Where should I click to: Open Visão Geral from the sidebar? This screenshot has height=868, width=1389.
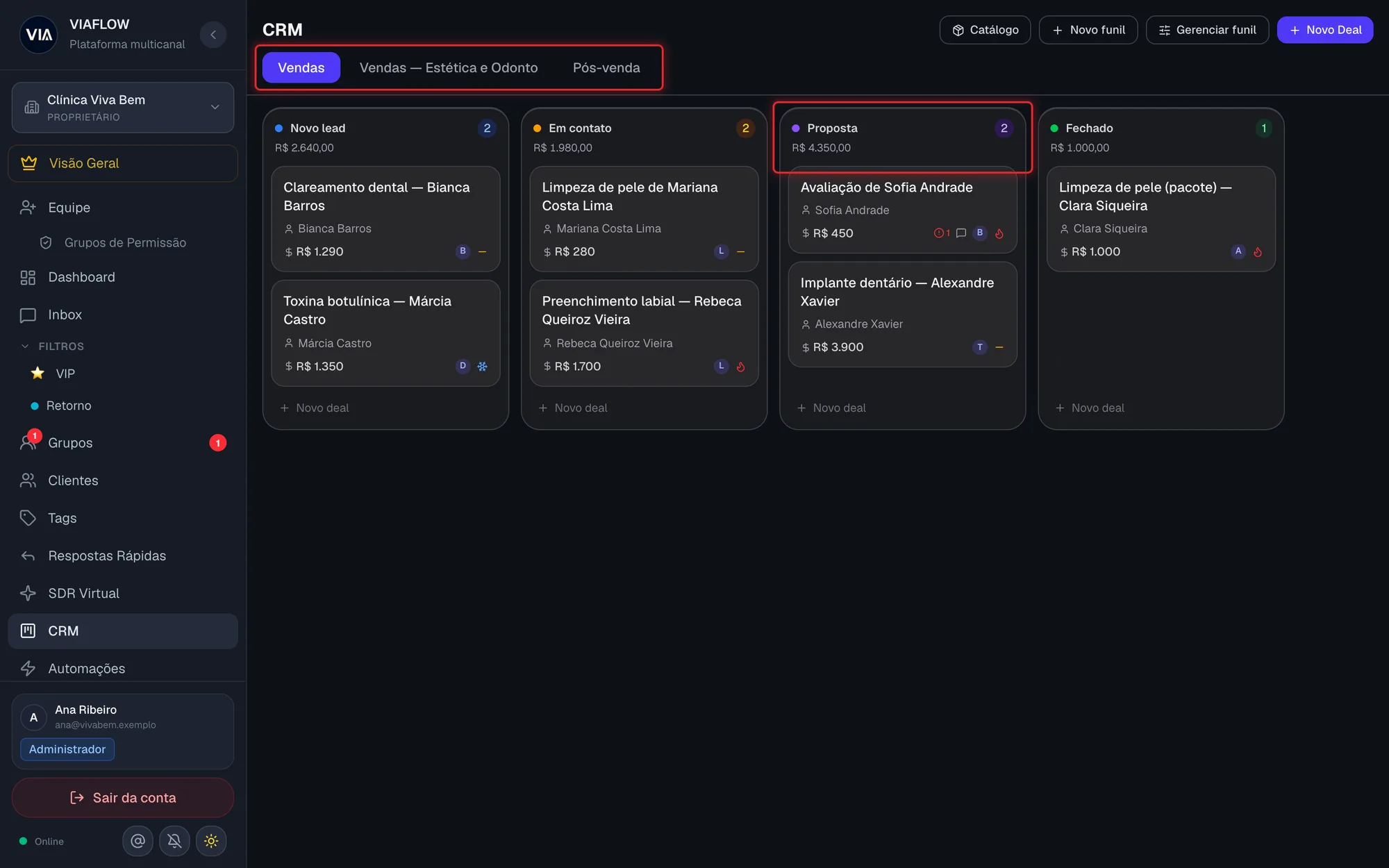point(123,163)
